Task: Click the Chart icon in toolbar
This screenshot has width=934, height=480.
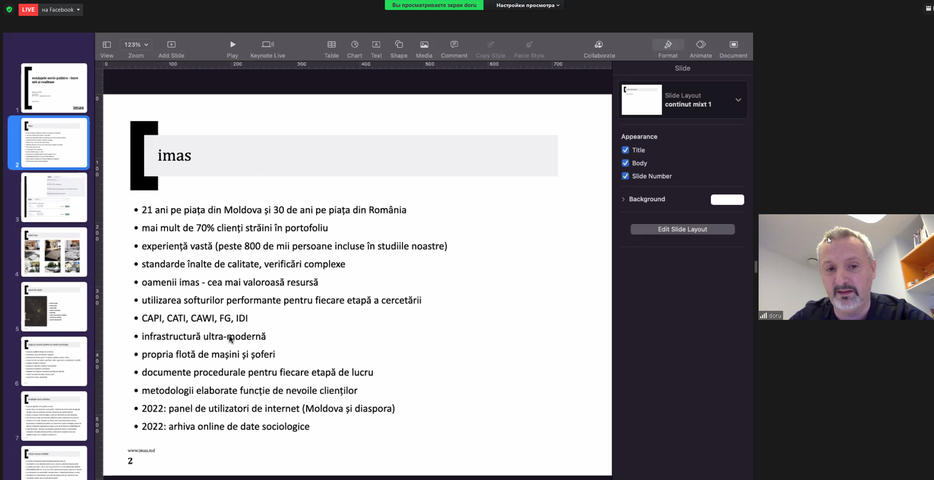Action: [354, 45]
